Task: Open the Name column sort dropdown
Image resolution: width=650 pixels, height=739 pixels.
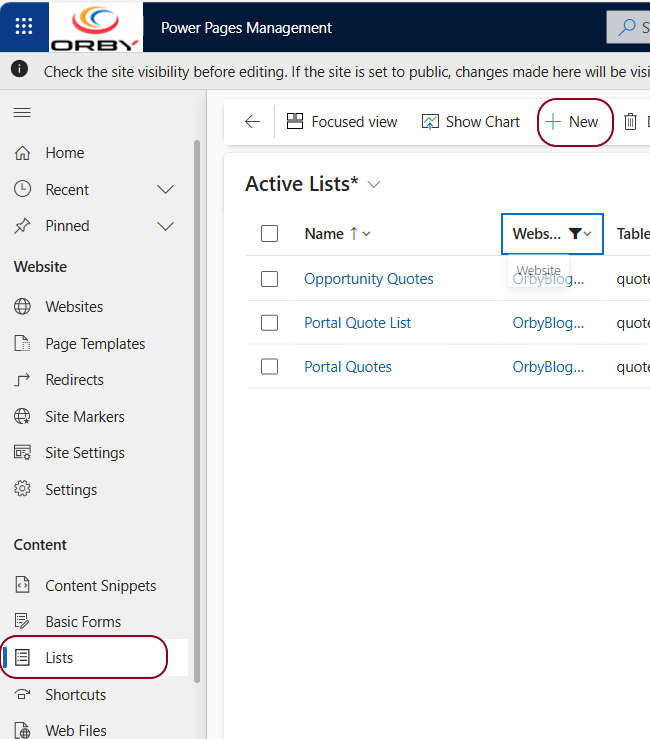Action: [x=367, y=234]
